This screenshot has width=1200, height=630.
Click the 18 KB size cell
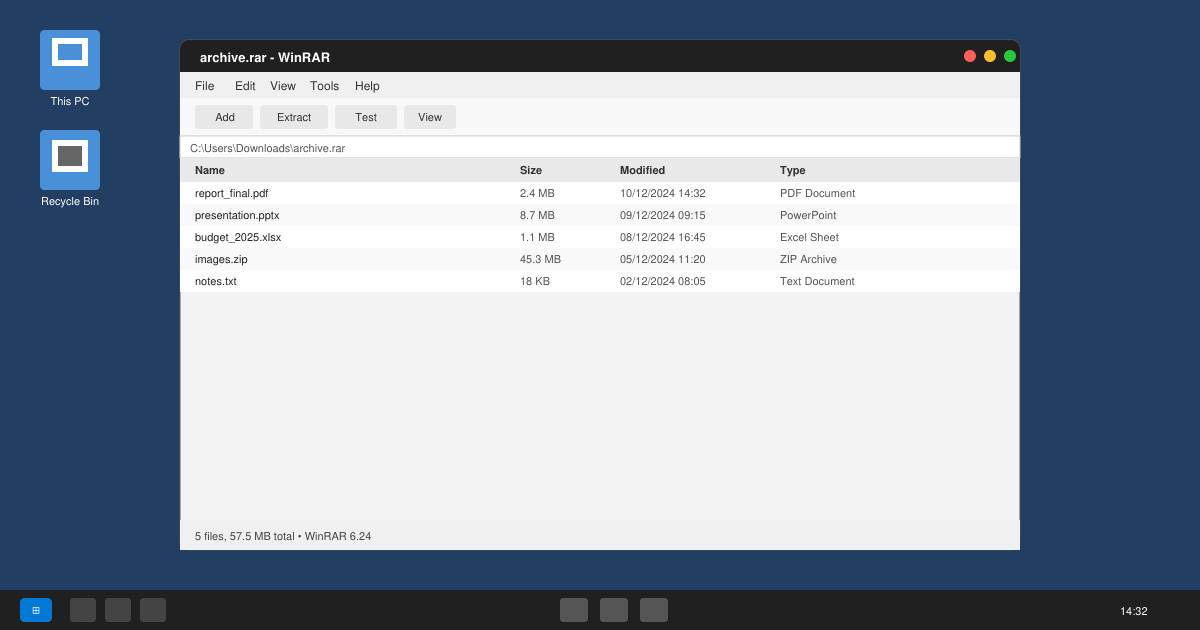point(535,281)
